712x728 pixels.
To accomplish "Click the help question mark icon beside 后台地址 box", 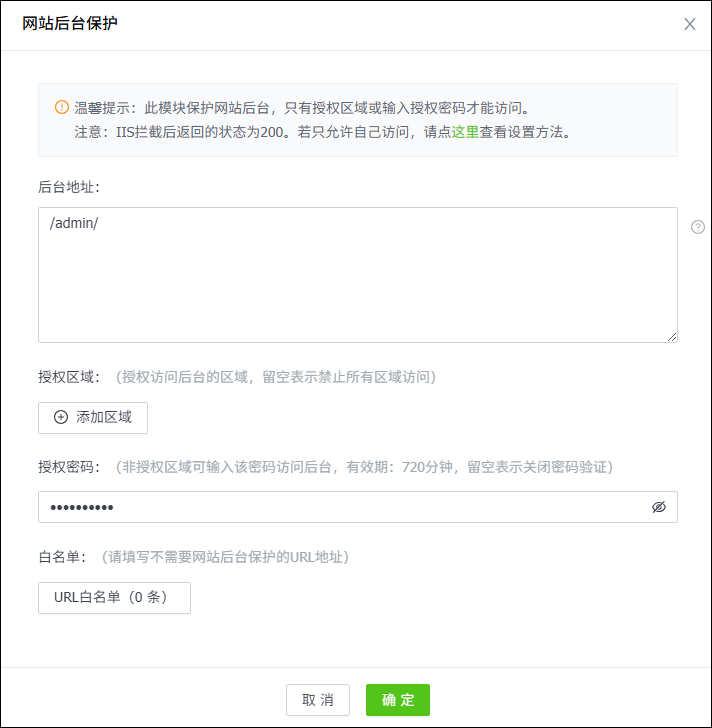I will click(x=698, y=227).
